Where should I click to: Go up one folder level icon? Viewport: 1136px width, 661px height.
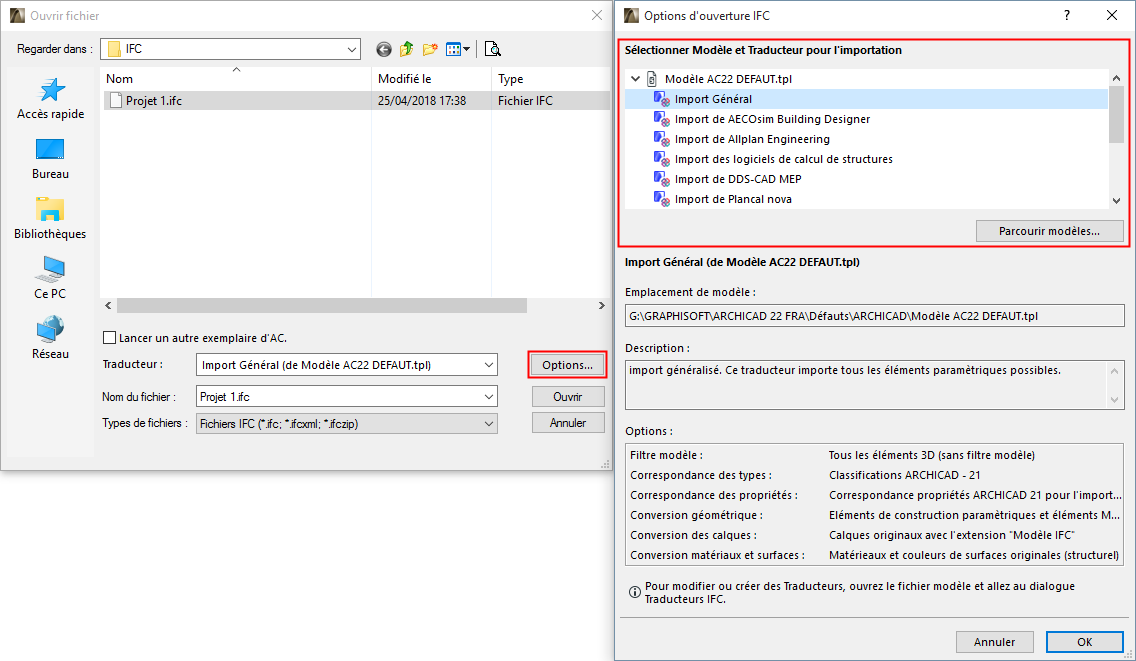[406, 49]
